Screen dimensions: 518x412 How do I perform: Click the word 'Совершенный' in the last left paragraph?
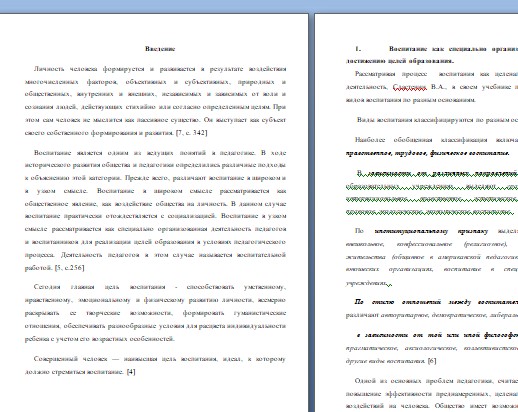(55, 359)
